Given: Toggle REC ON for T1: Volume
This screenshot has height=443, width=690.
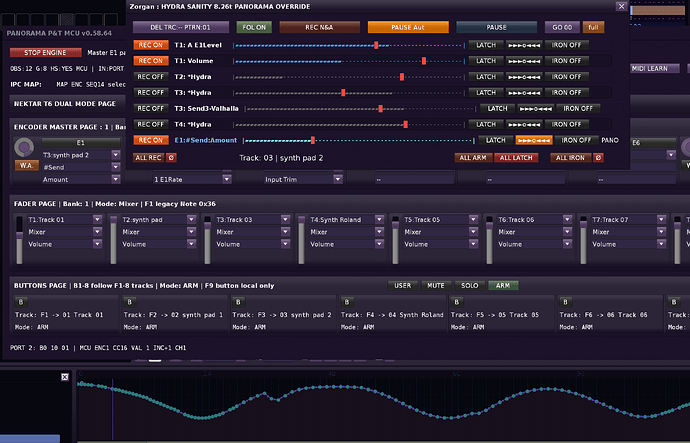Looking at the screenshot, I should pyautogui.click(x=150, y=61).
